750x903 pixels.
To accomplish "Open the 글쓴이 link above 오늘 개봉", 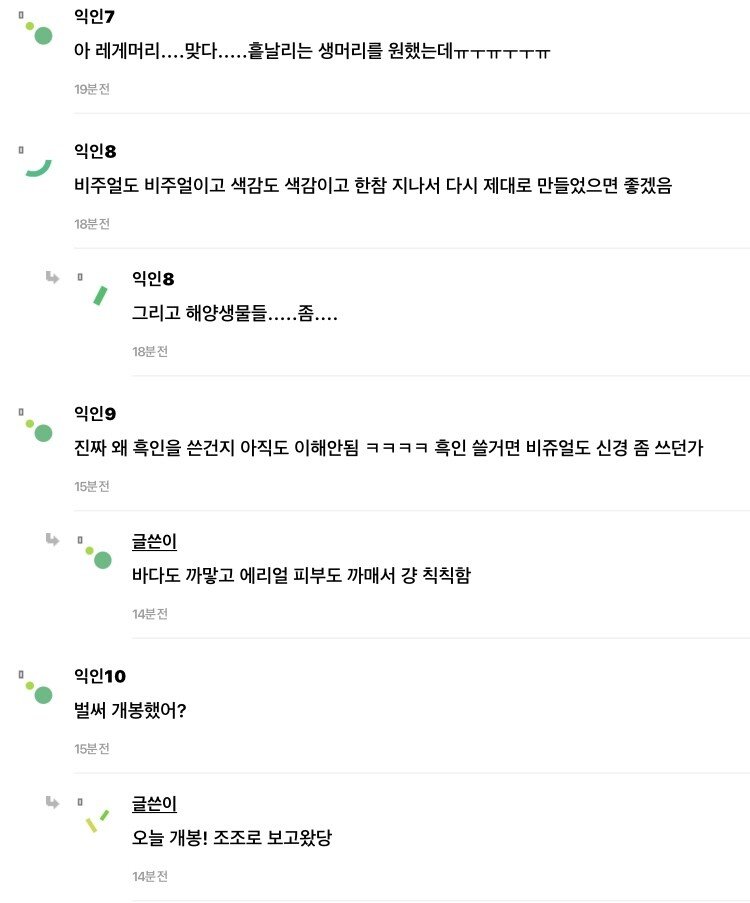I will [x=154, y=803].
